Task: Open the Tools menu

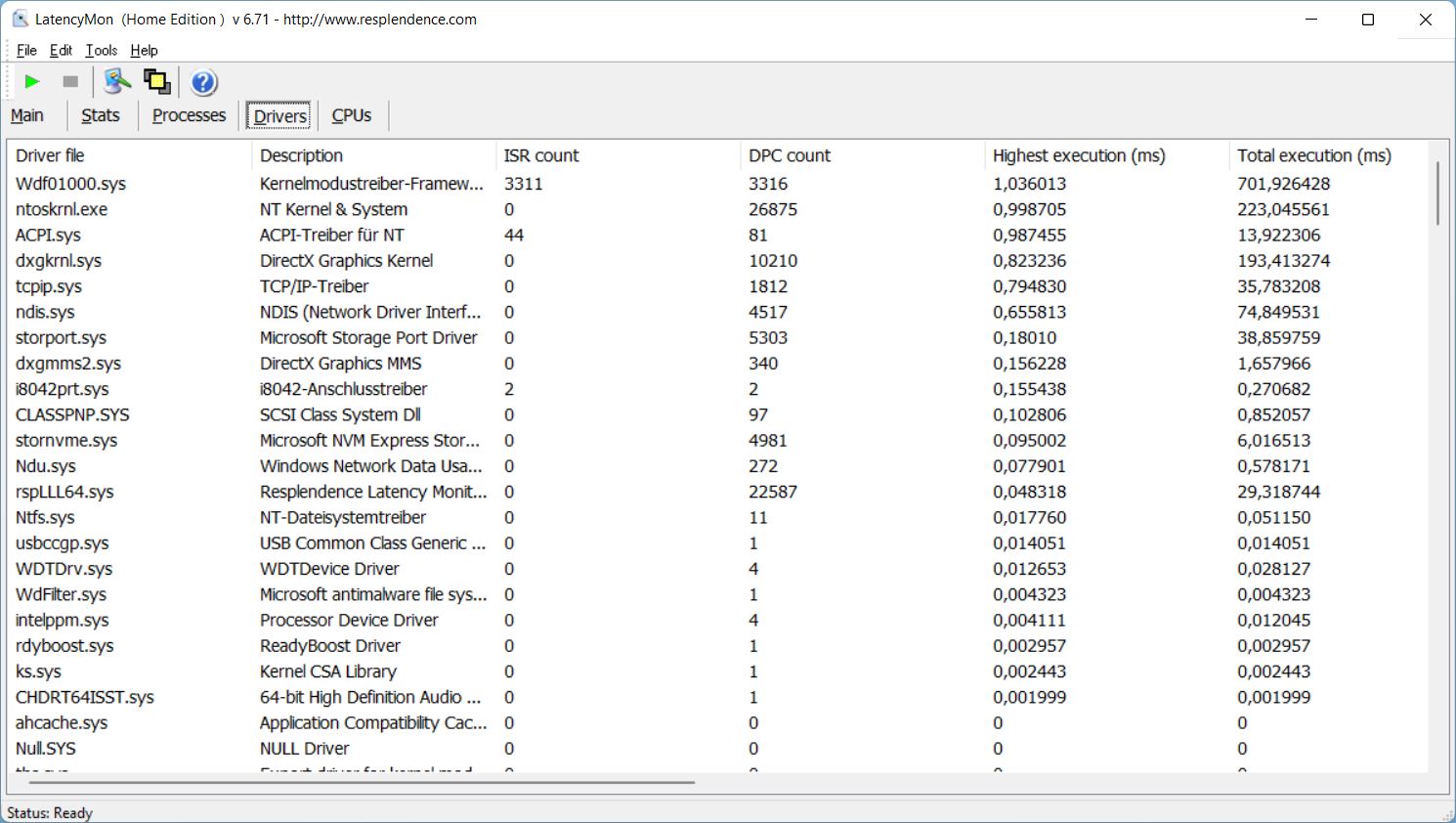Action: coord(101,51)
